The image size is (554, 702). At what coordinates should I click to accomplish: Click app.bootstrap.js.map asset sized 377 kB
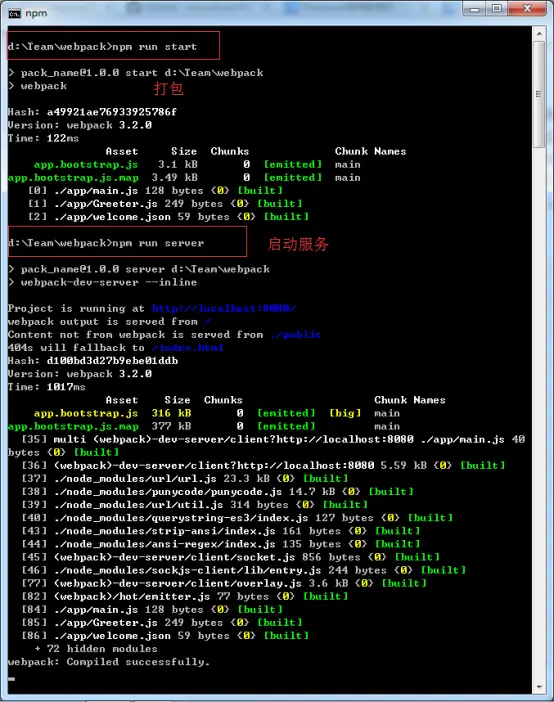point(73,427)
